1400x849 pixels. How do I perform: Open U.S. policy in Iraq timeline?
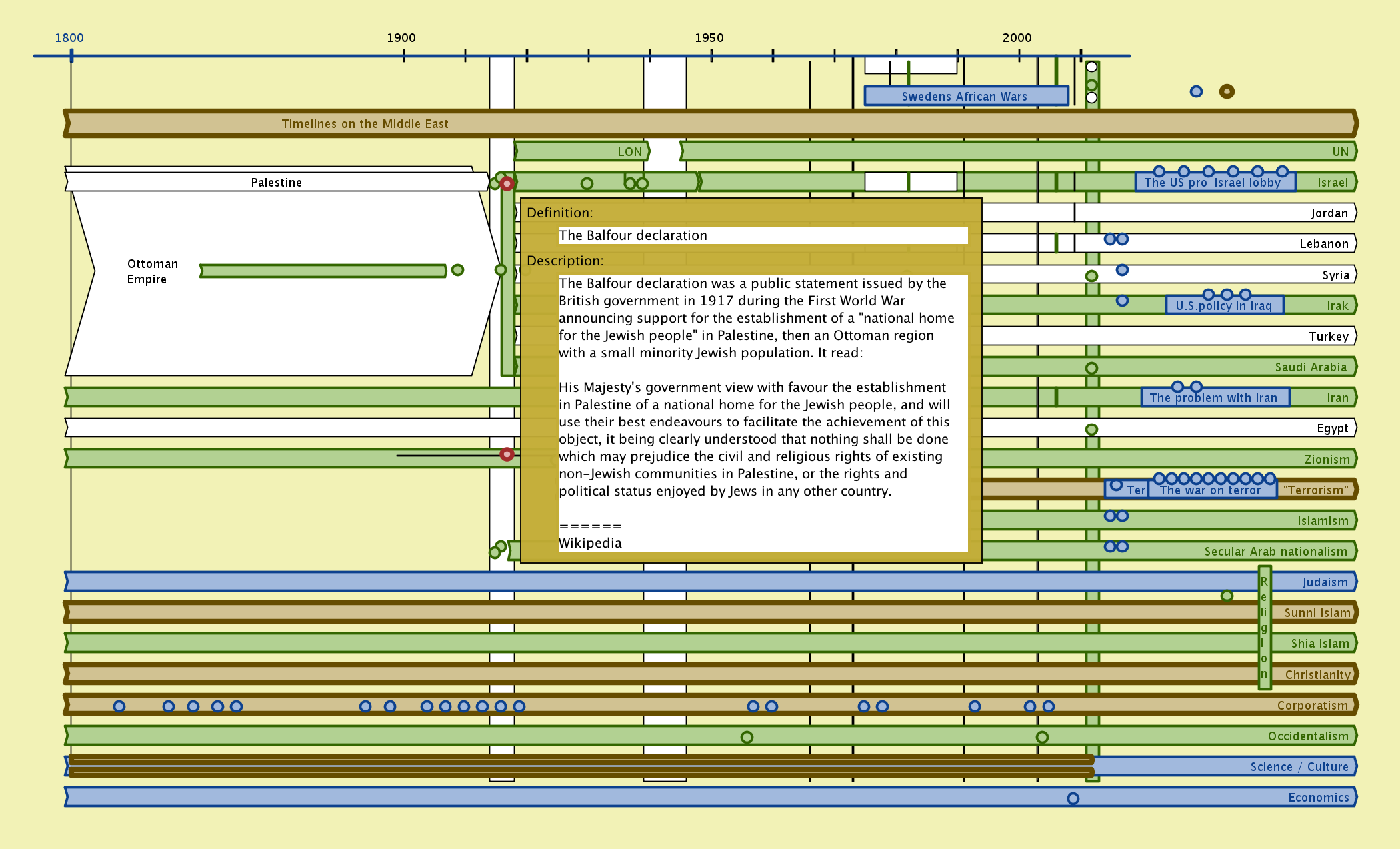(1224, 306)
